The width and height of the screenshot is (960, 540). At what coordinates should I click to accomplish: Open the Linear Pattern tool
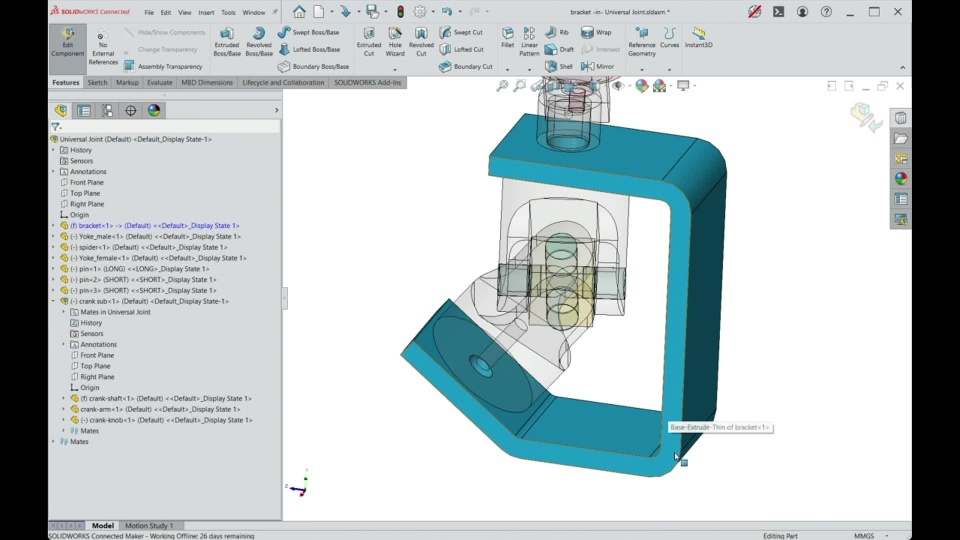click(x=529, y=42)
